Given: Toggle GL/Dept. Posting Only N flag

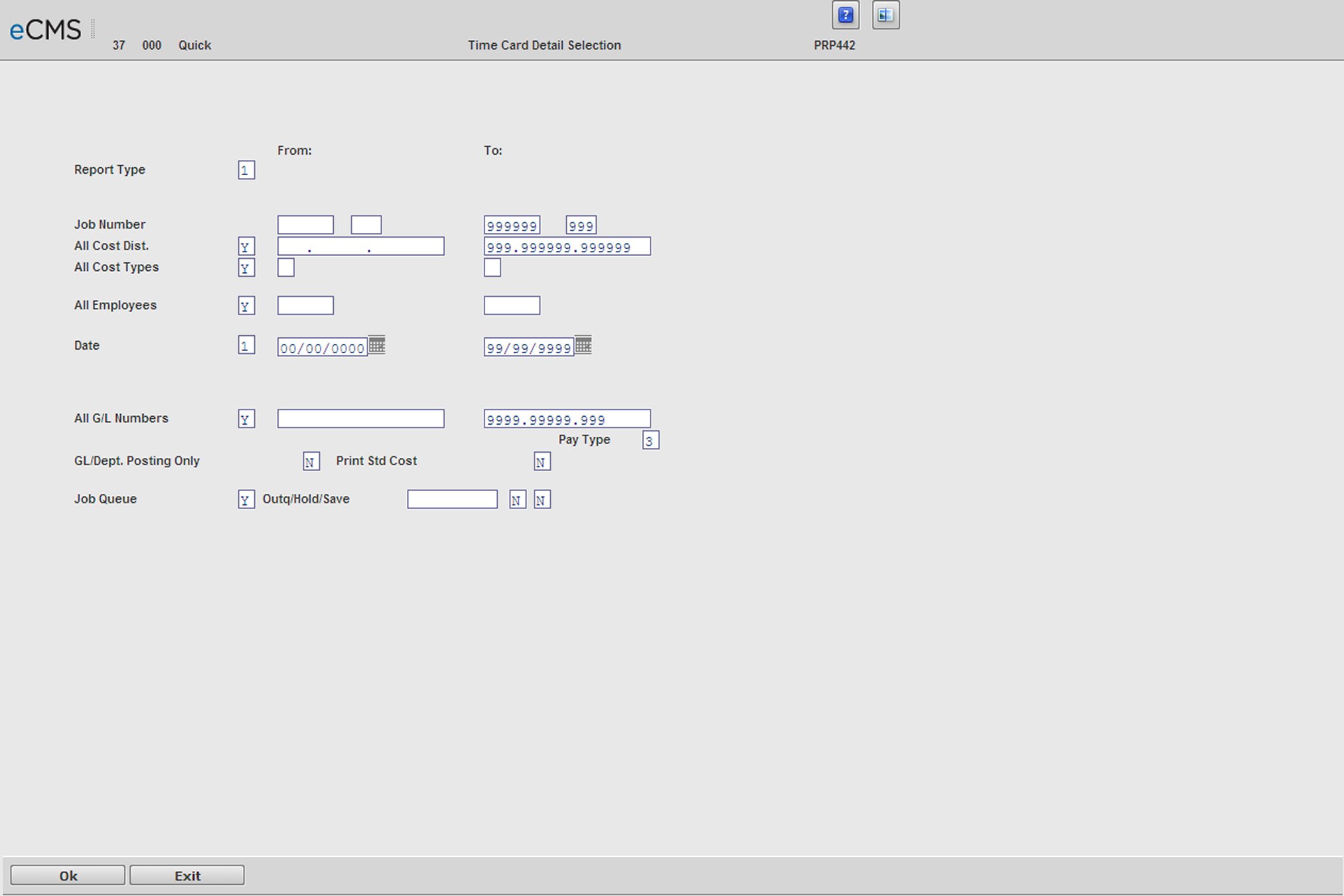Looking at the screenshot, I should [311, 461].
